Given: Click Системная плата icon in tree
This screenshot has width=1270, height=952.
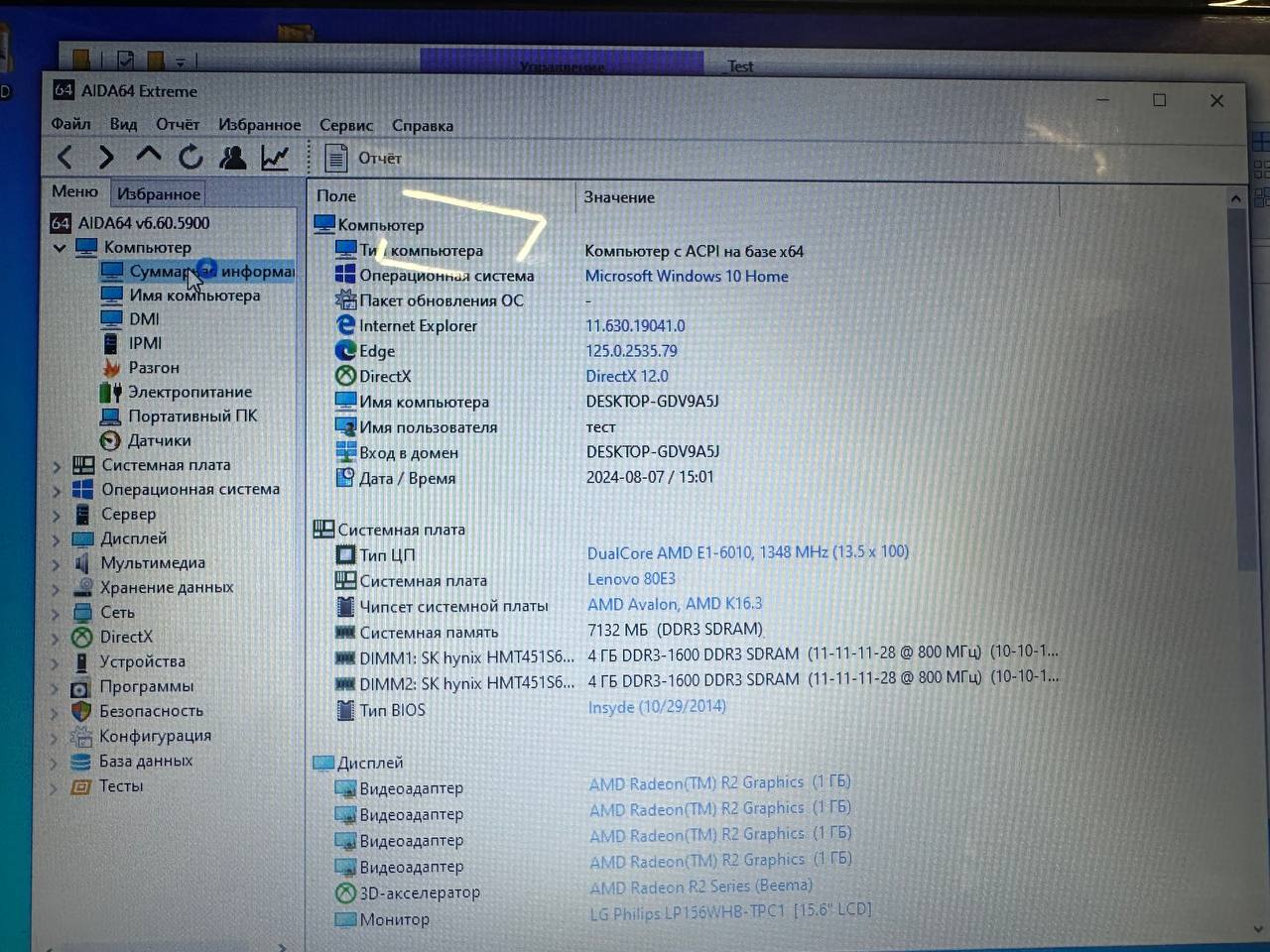Looking at the screenshot, I should click(x=83, y=465).
